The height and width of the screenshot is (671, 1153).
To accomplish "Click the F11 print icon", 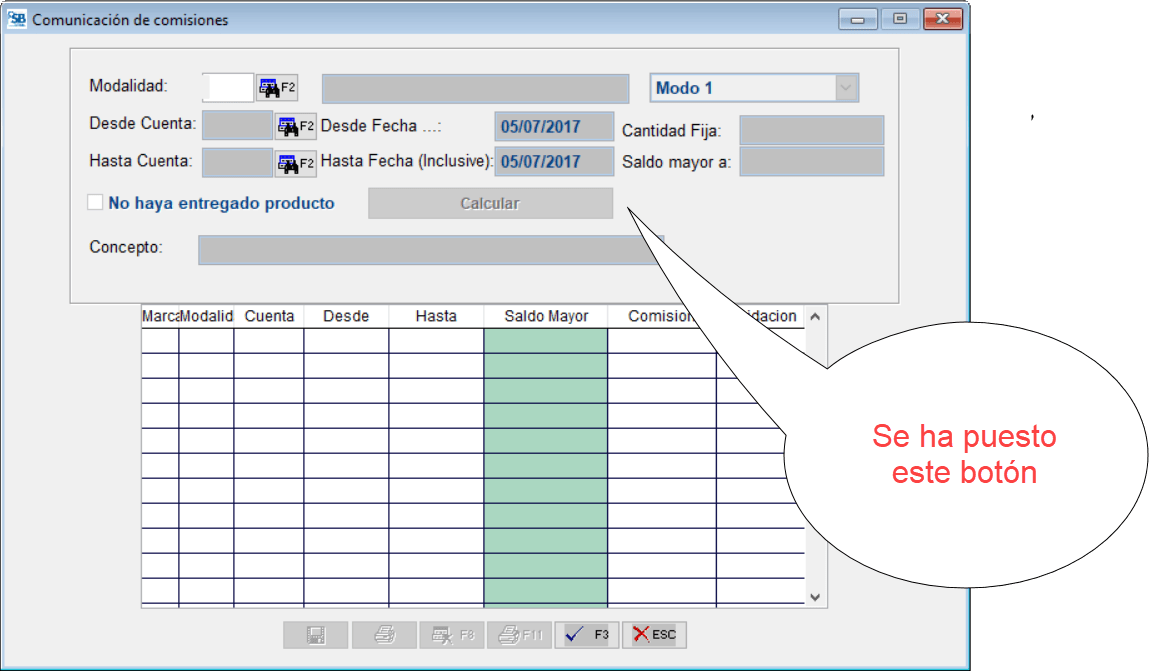I will (519, 635).
